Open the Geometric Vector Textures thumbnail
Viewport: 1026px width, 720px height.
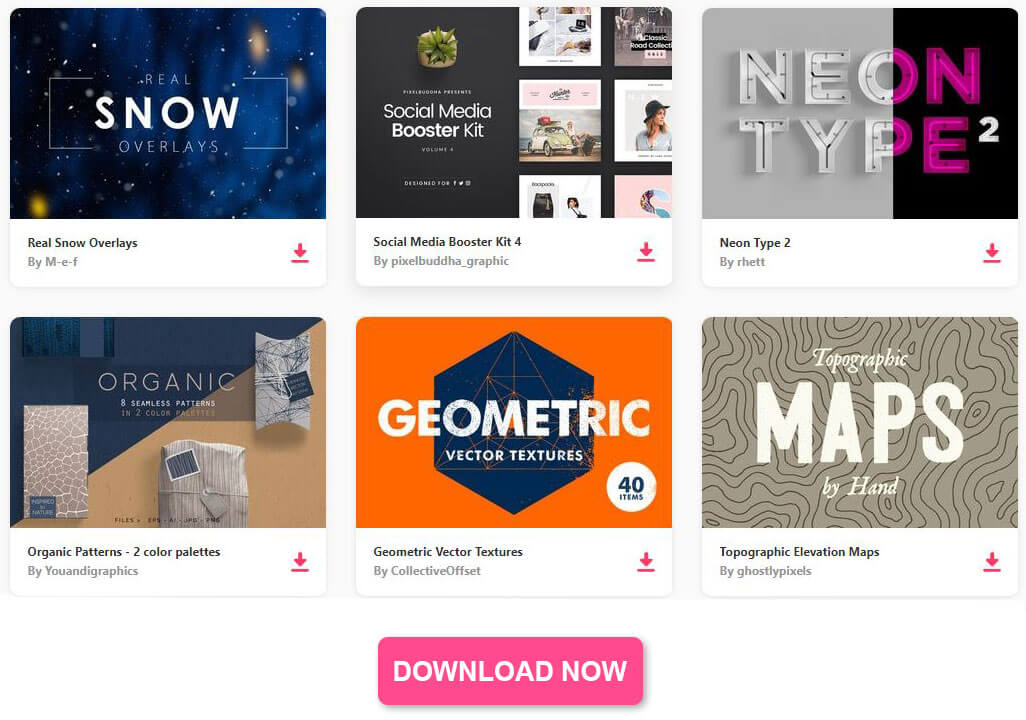[514, 422]
